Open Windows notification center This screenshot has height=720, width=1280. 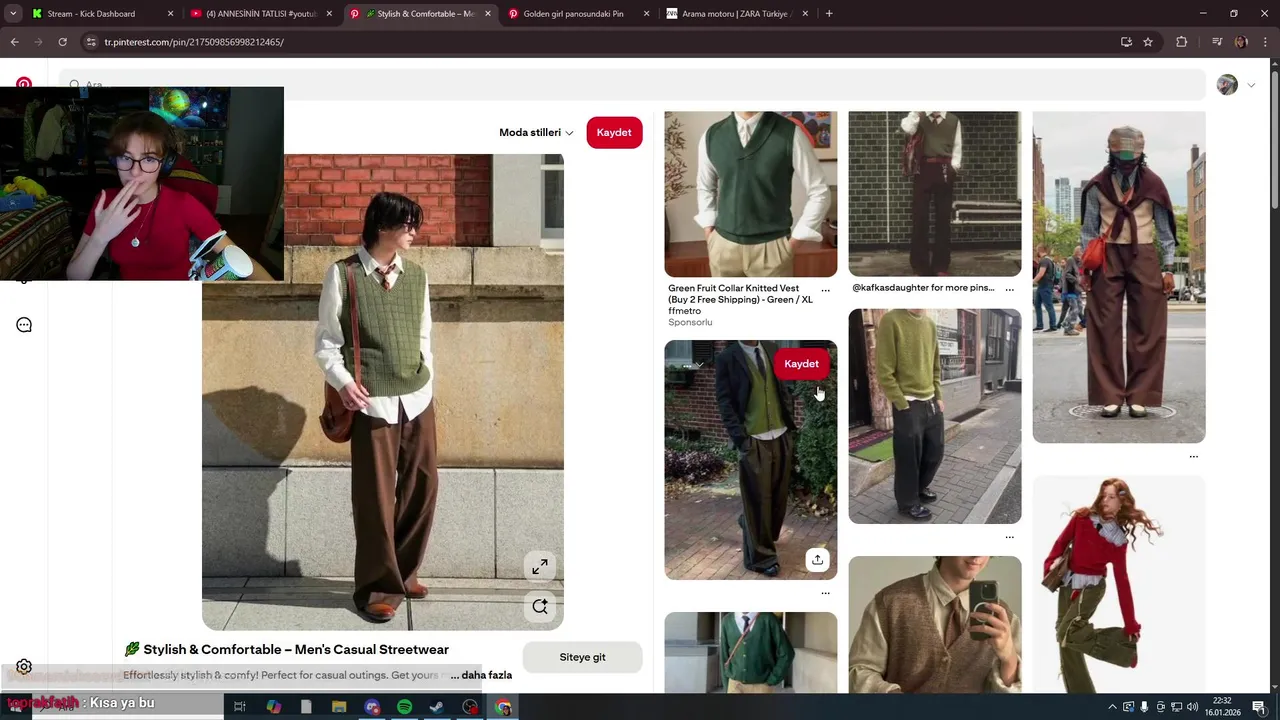[1258, 707]
